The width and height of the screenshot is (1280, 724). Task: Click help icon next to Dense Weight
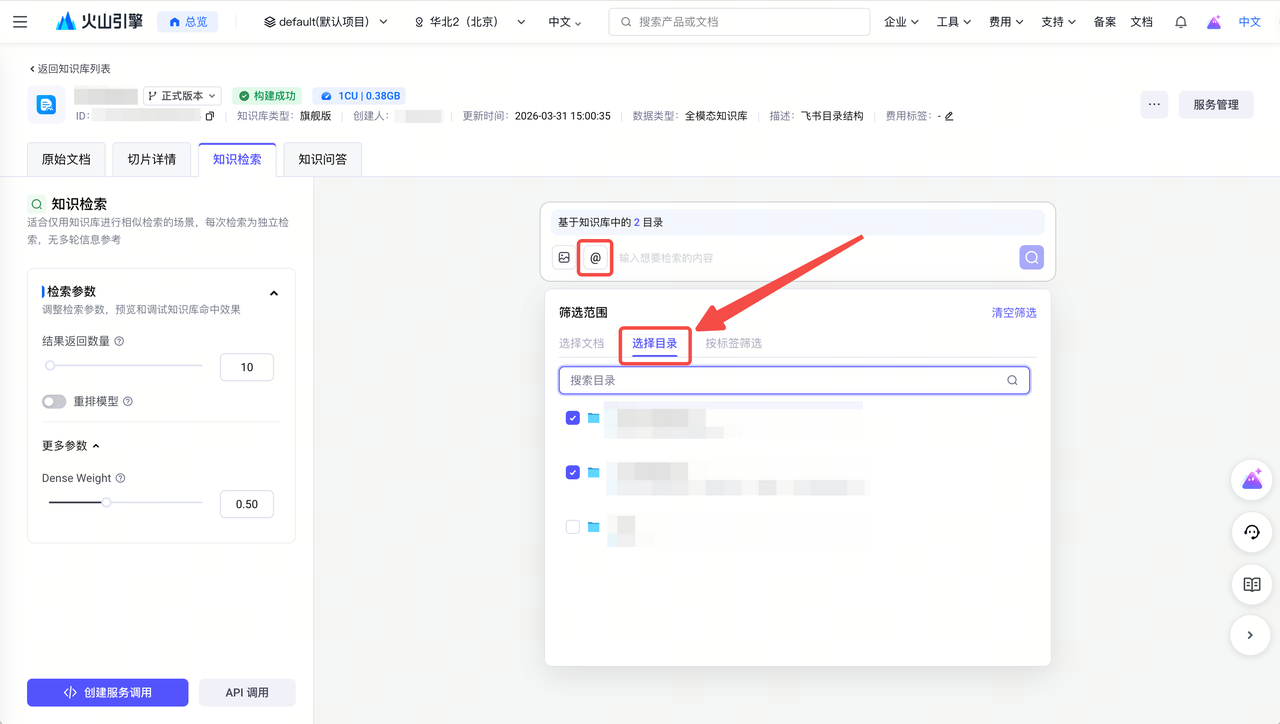(120, 478)
